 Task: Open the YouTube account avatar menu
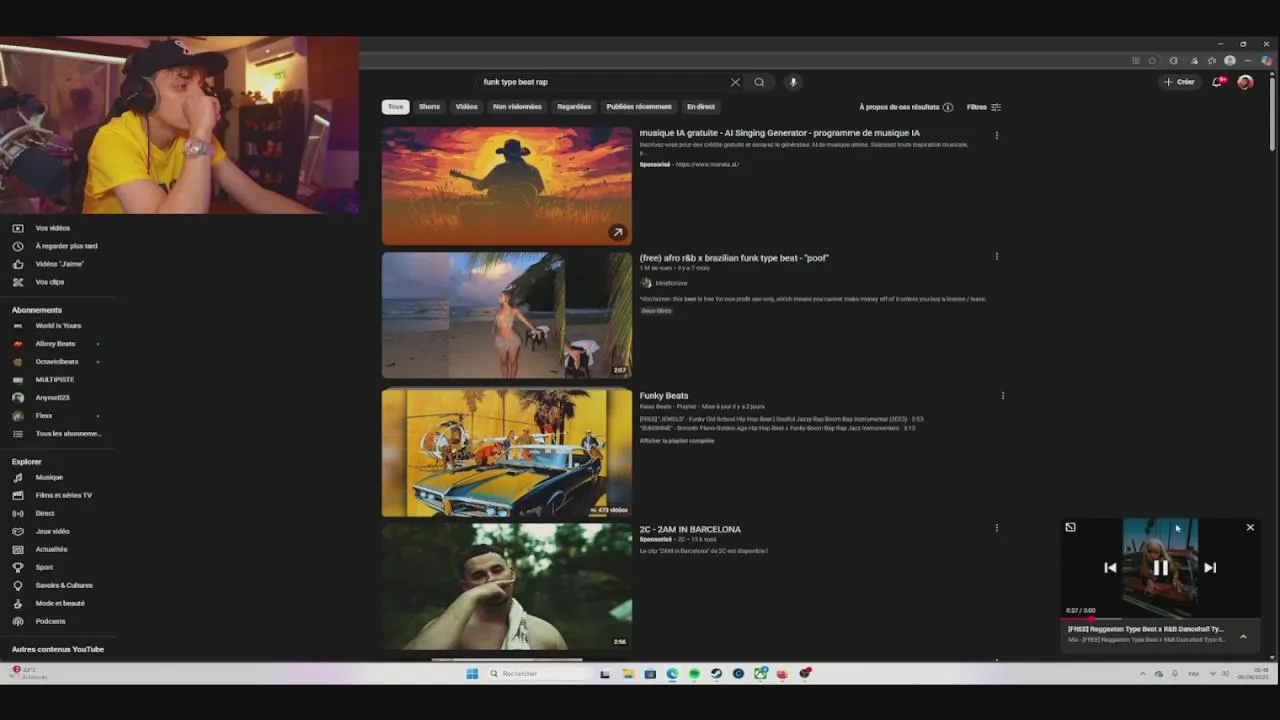pos(1245,82)
